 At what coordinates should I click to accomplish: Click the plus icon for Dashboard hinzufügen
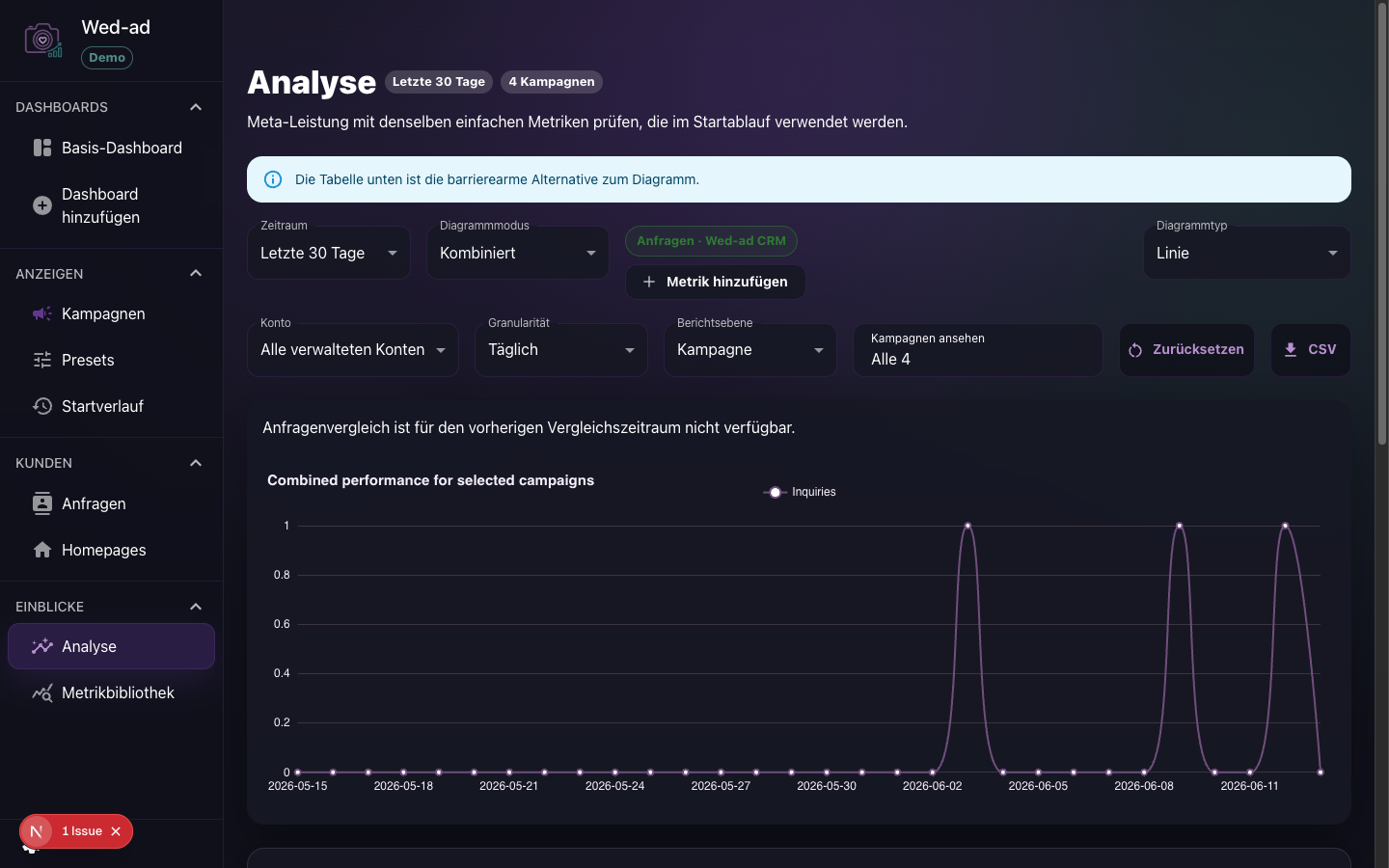point(42,205)
